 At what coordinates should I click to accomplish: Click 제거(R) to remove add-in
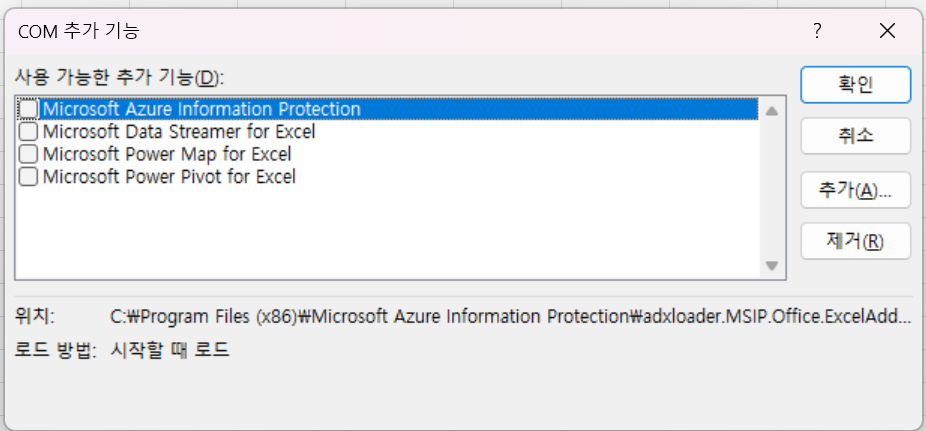click(856, 241)
